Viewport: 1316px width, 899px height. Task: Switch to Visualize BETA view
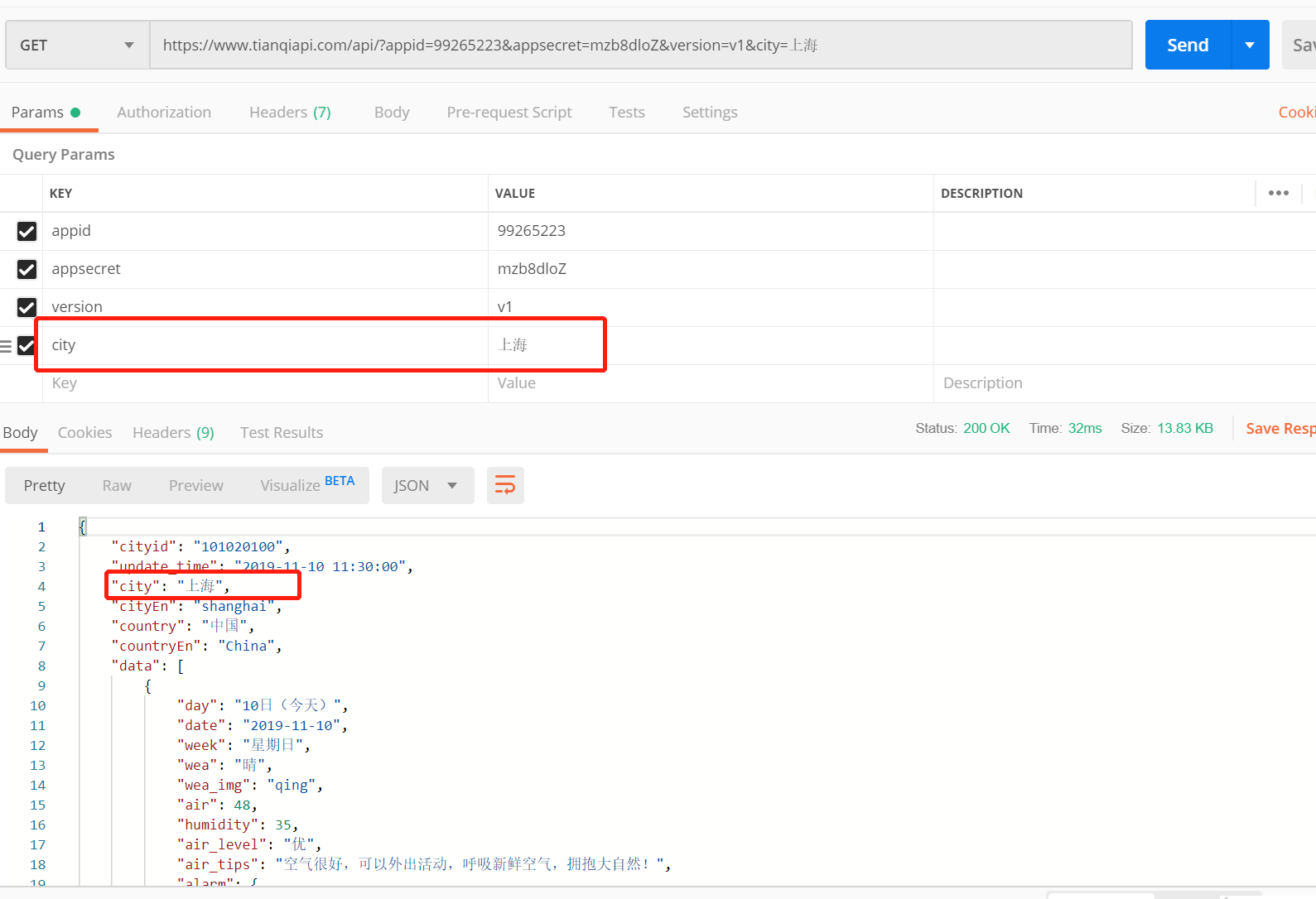[x=307, y=484]
